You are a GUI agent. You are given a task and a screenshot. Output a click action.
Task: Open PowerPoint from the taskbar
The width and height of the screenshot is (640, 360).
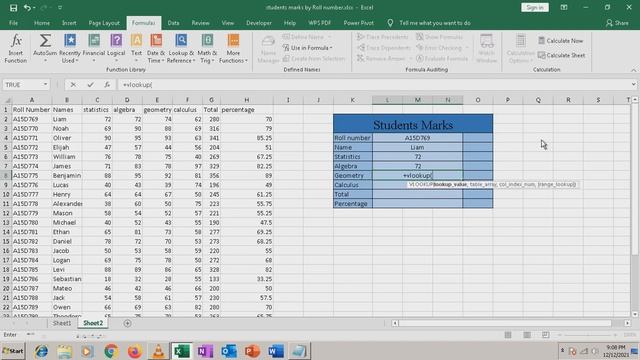[x=252, y=351]
